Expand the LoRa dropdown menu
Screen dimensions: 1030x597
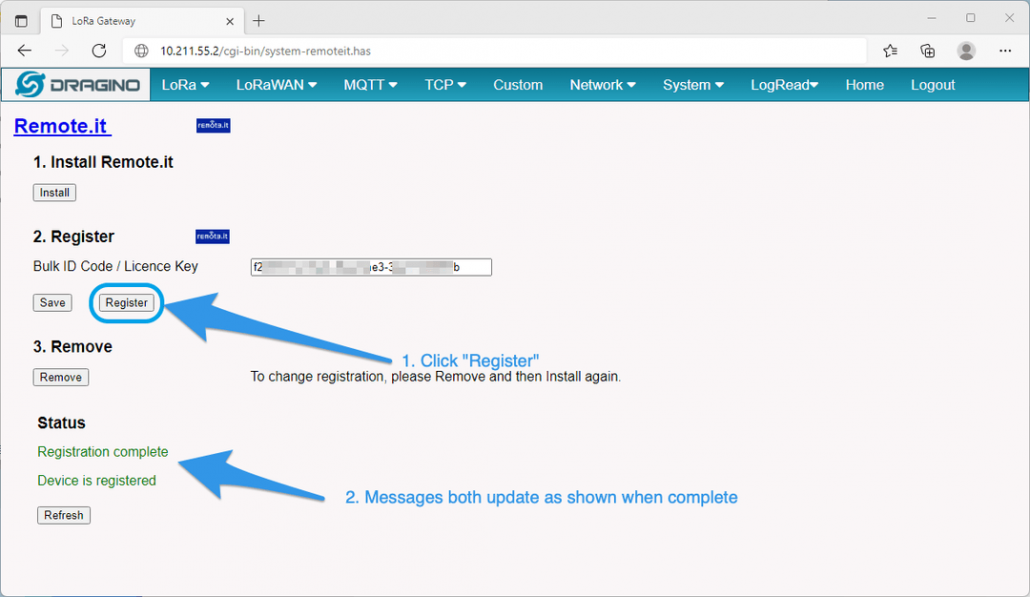pos(185,85)
